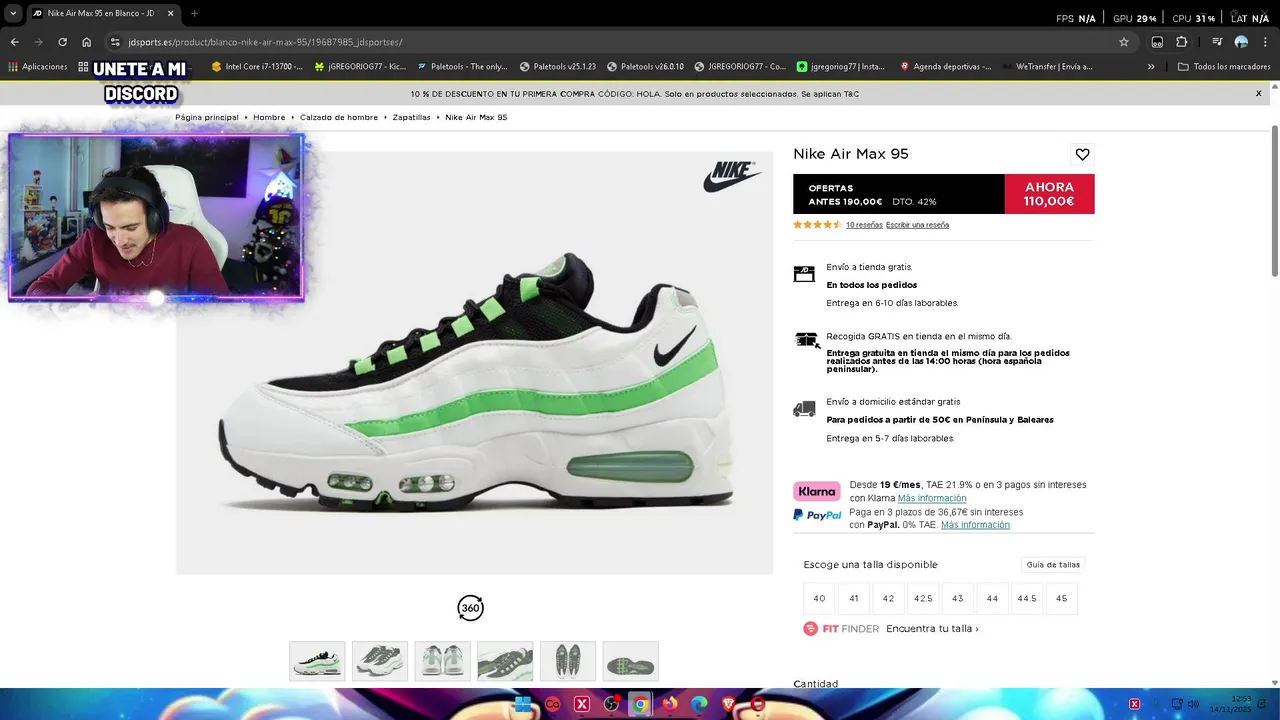Viewport: 1280px width, 720px height.
Task: Show the first side-view shoe thumbnail
Action: coord(317,661)
